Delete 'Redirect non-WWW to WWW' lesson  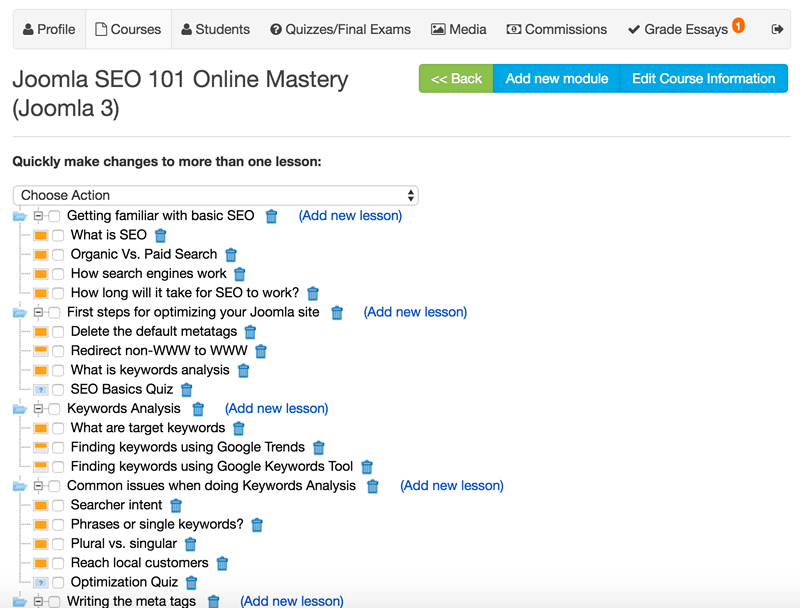click(261, 351)
